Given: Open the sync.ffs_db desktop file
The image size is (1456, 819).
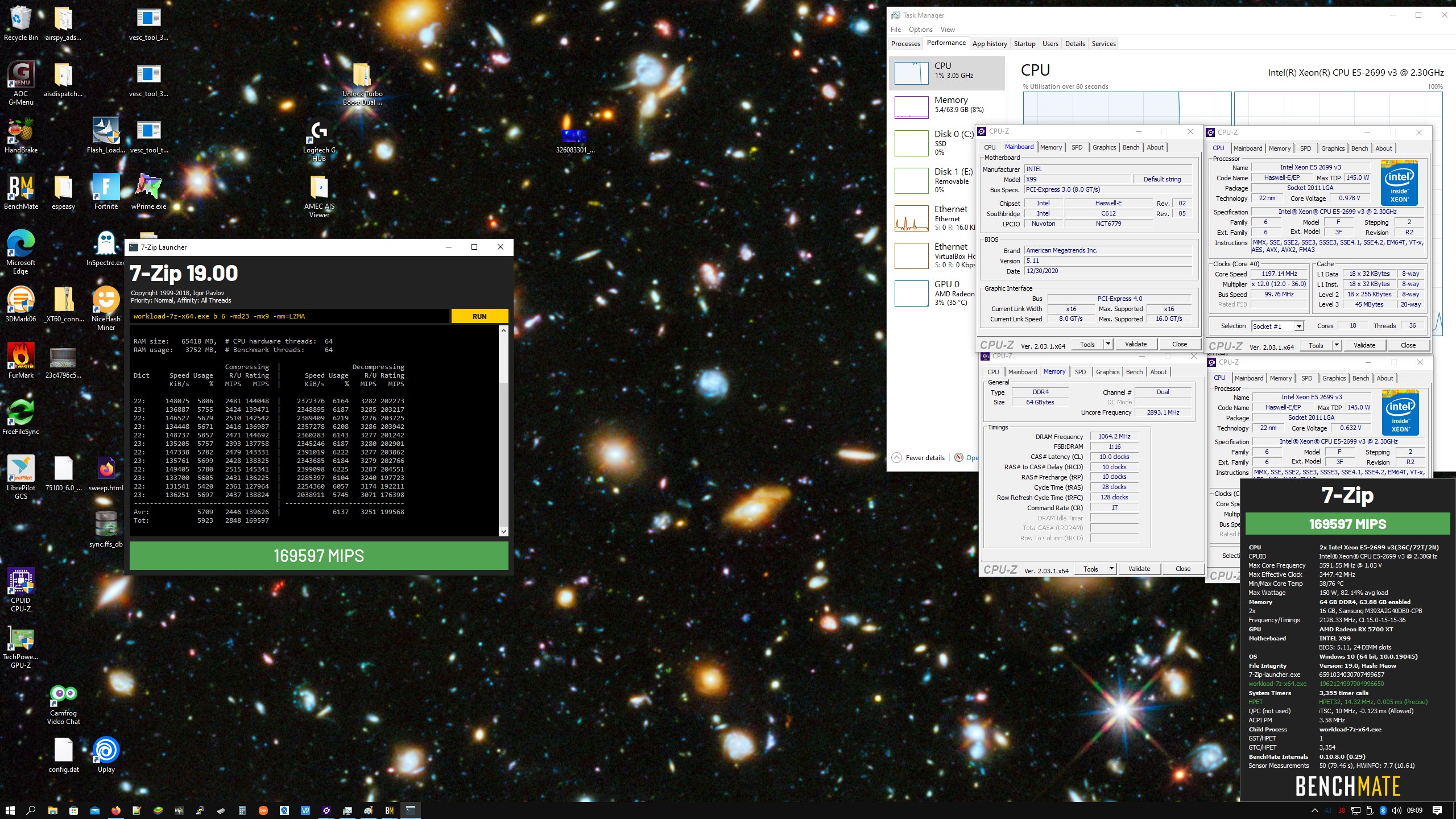Looking at the screenshot, I should pos(106,530).
